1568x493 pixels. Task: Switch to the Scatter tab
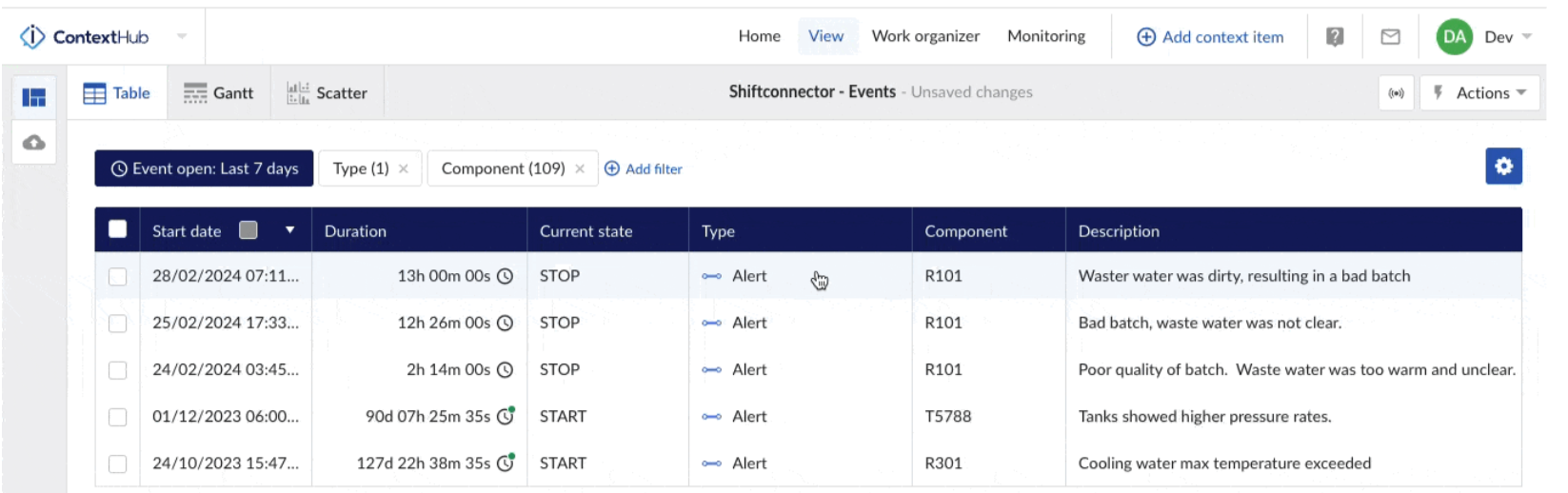[327, 93]
